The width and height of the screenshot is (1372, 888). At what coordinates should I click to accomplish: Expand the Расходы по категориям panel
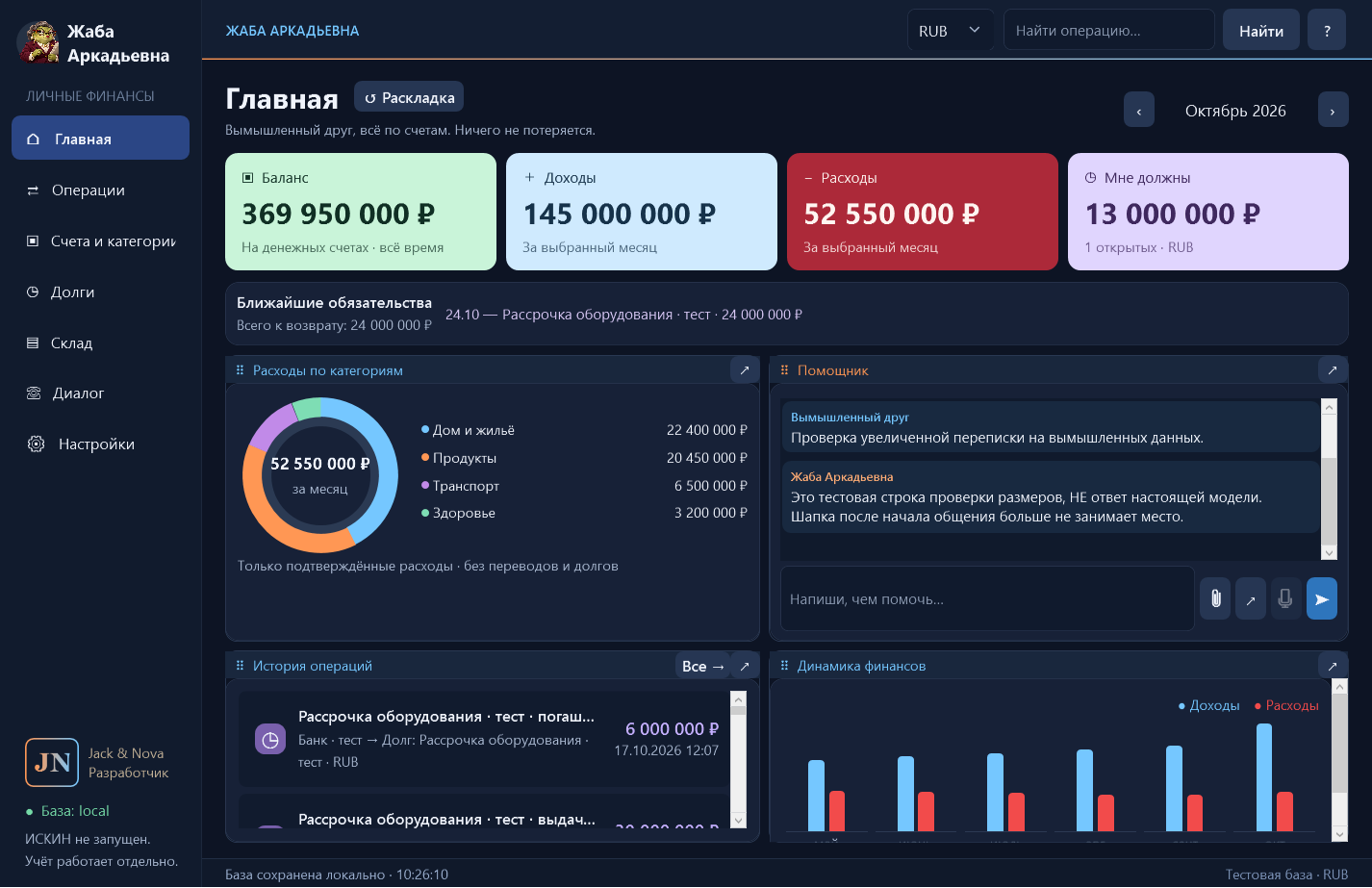click(x=744, y=369)
